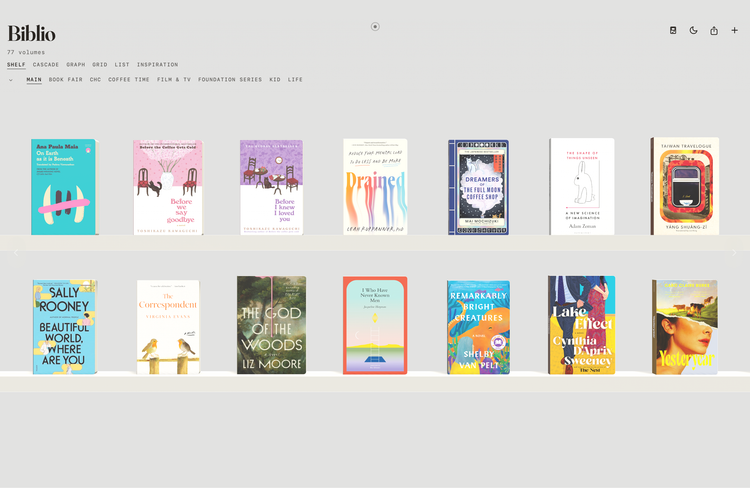
Task: Select the Book Fair shelf
Action: 66,80
